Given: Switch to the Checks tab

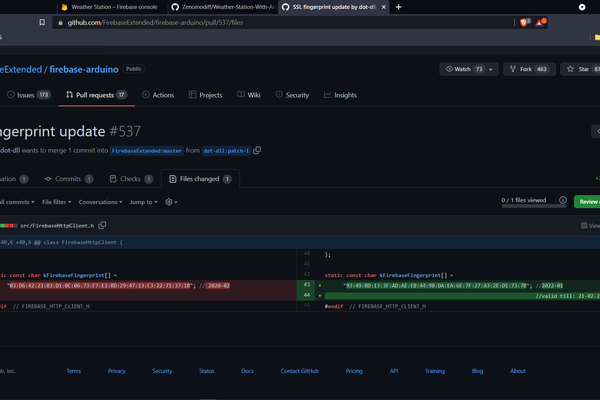Looking at the screenshot, I should pyautogui.click(x=129, y=179).
